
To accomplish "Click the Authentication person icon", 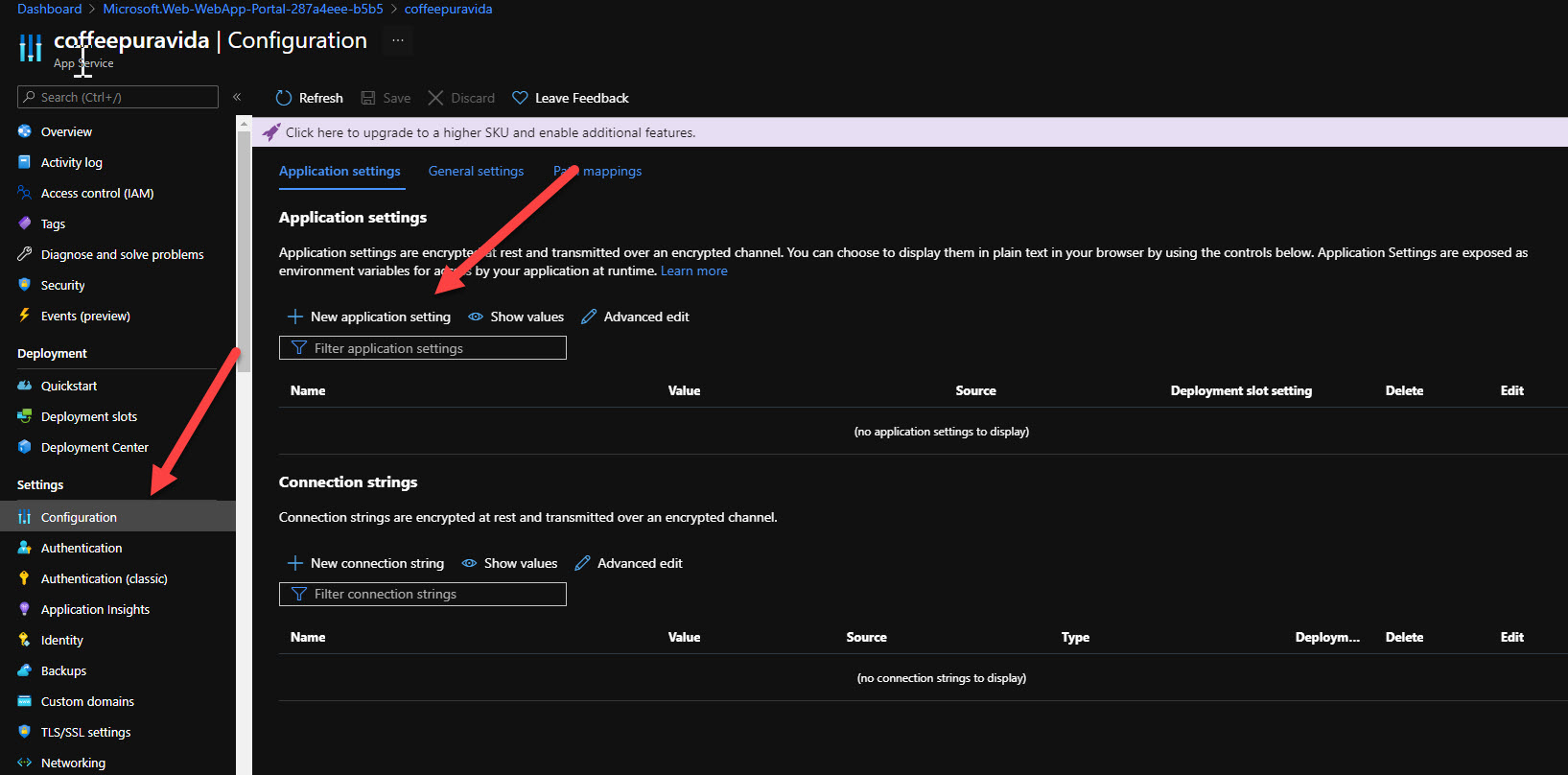I will [x=25, y=548].
